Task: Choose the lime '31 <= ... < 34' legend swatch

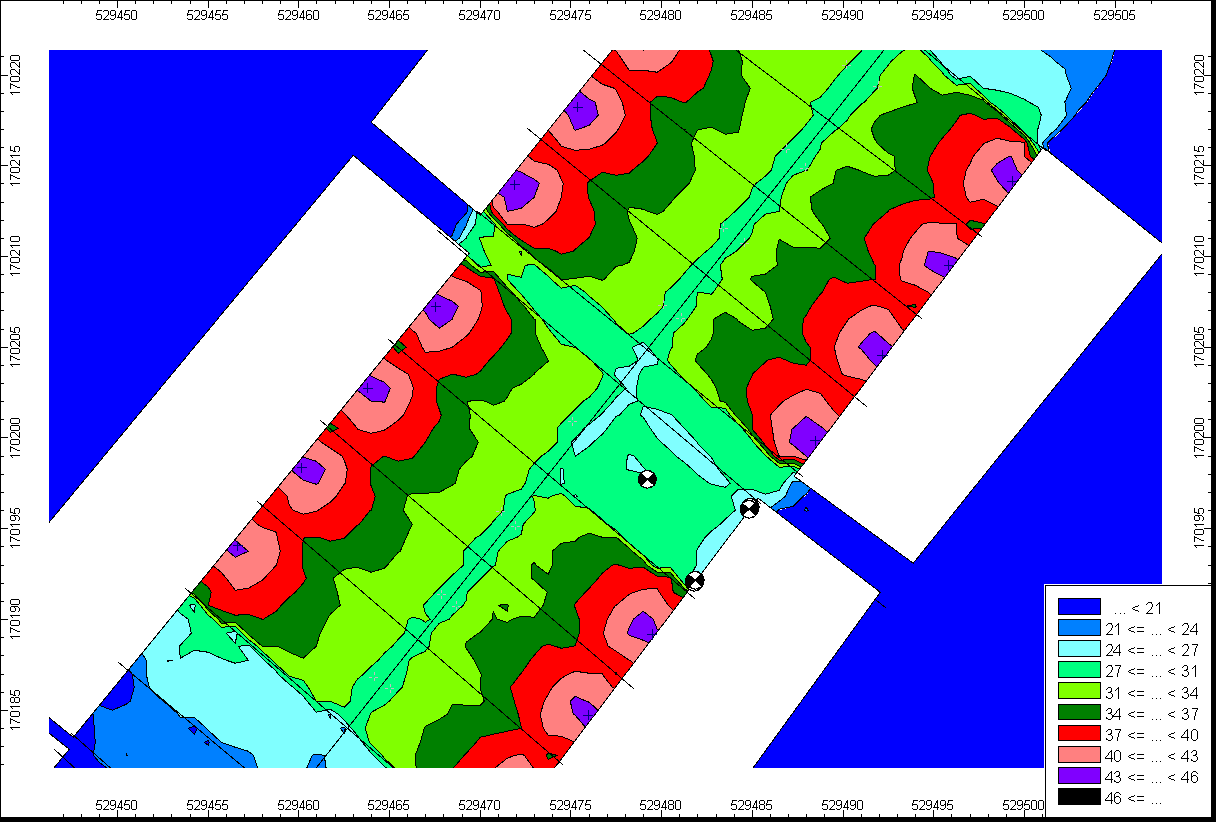Action: [x=1079, y=692]
